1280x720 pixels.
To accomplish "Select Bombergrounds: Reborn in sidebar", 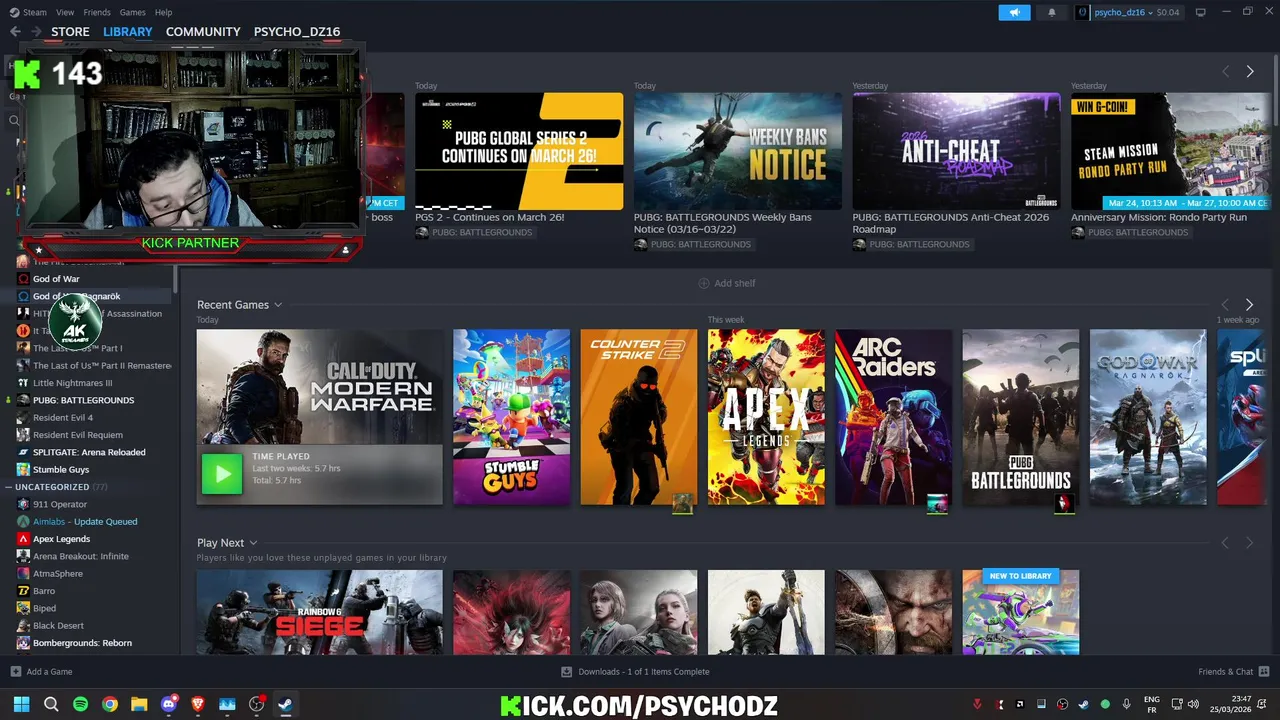I will click(82, 643).
